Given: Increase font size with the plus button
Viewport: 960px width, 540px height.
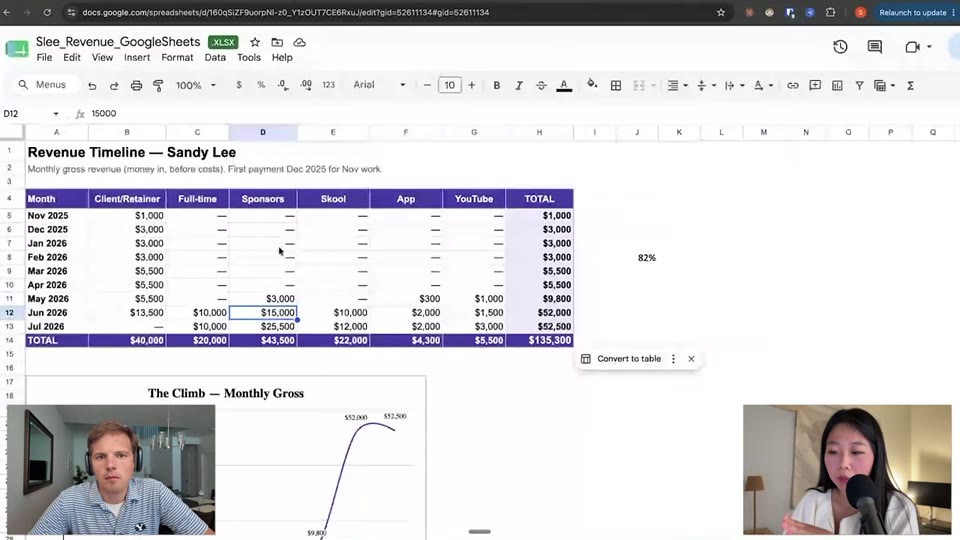Looking at the screenshot, I should tap(471, 85).
